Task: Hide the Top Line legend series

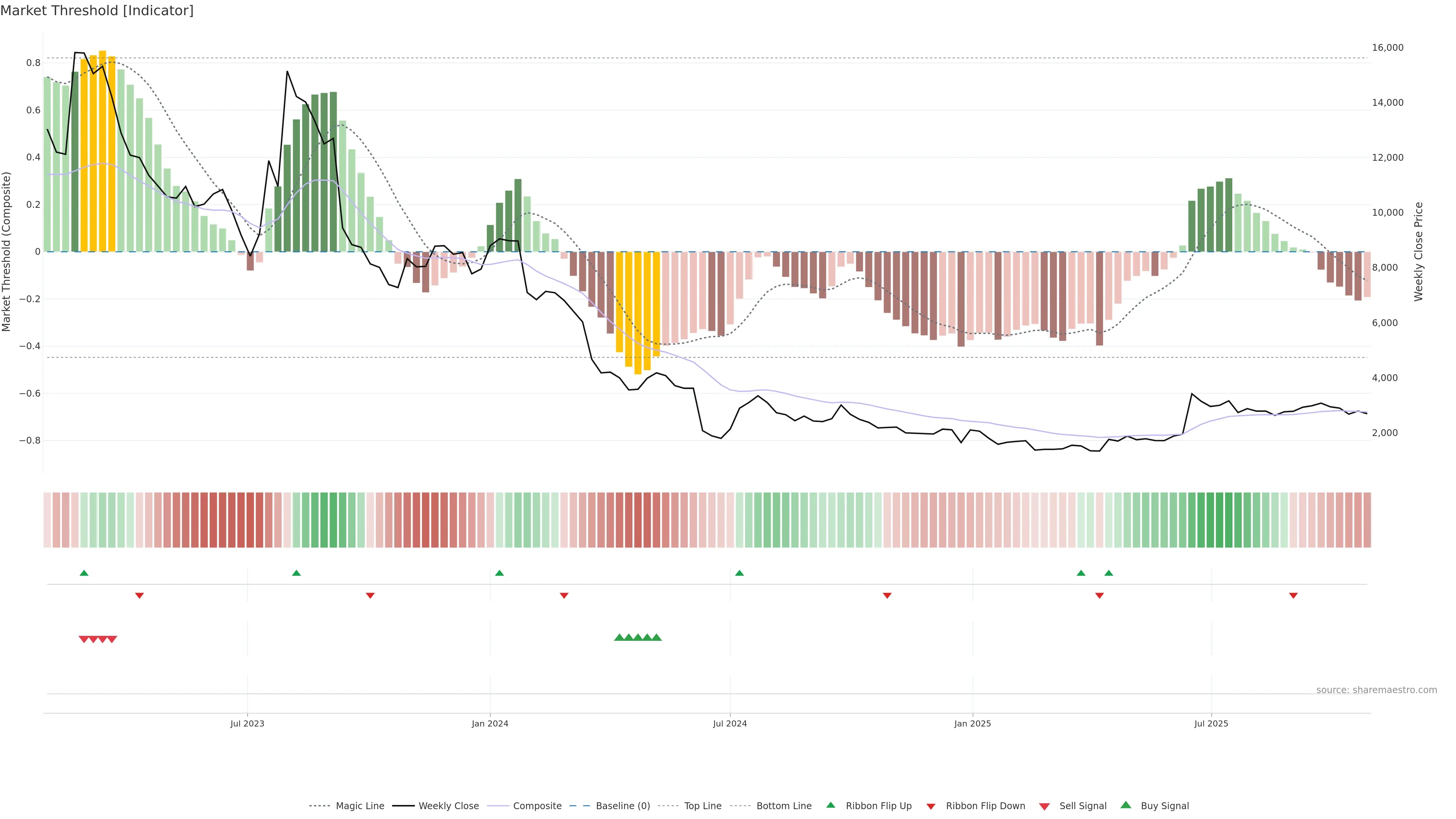Action: coord(703,805)
